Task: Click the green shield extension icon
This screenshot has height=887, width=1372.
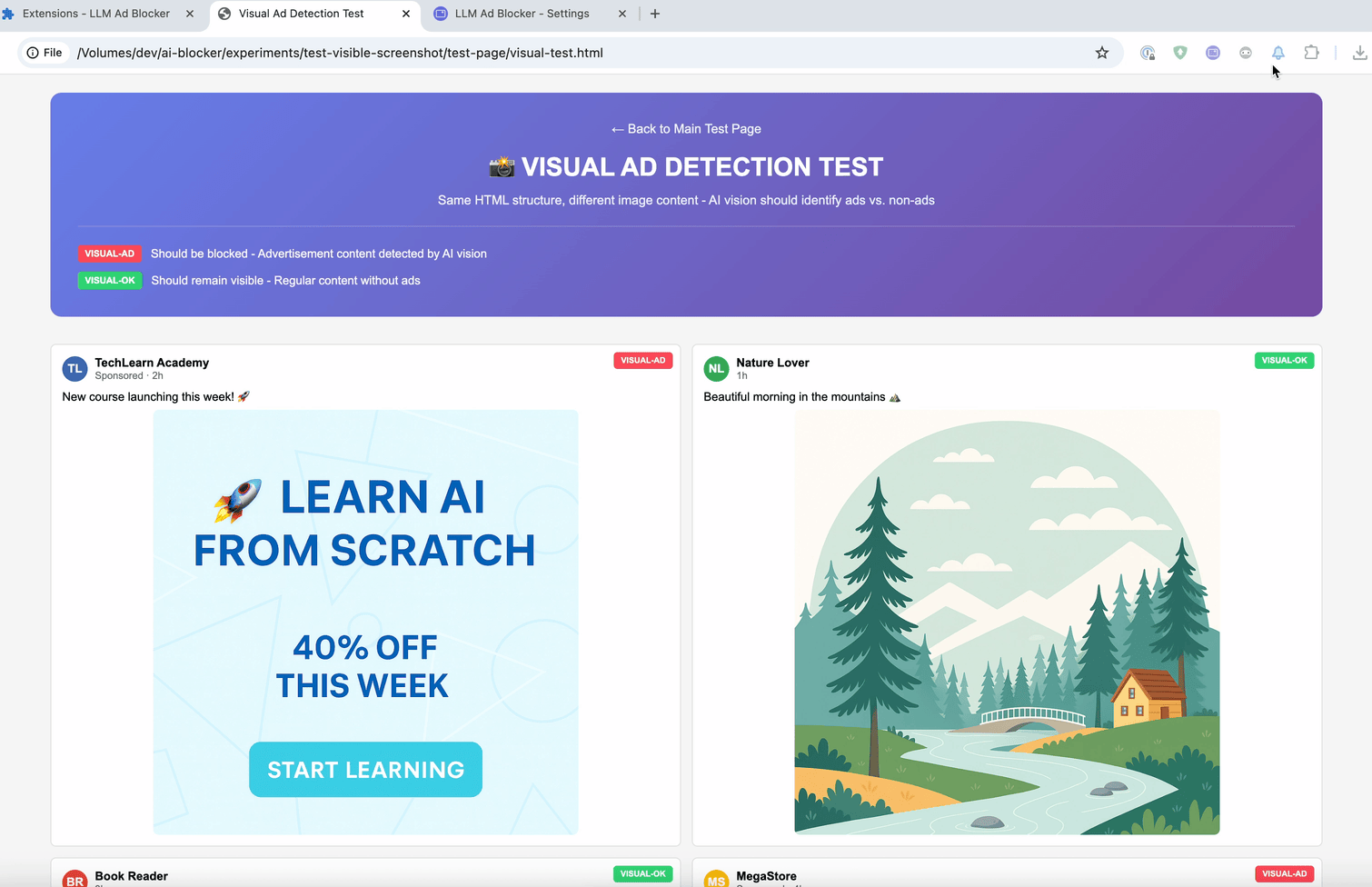Action: 1180,53
